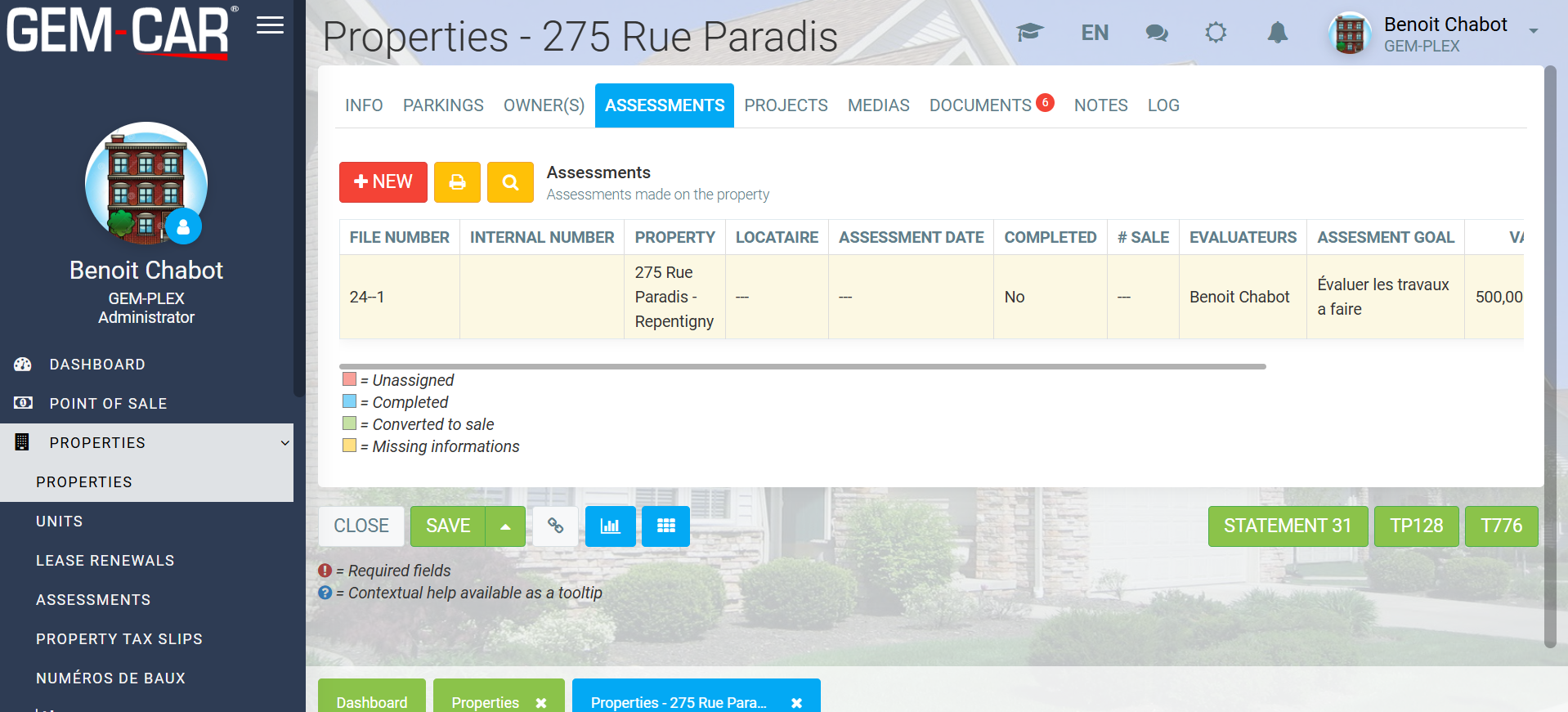The width and height of the screenshot is (1568, 712).
Task: Close the Properties - 275 Rue Paradis bottom tab
Action: point(796,702)
